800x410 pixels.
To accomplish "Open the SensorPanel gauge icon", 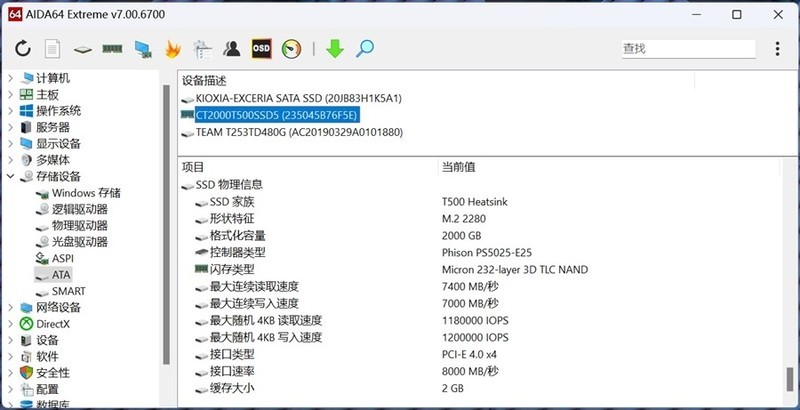I will click(x=291, y=49).
